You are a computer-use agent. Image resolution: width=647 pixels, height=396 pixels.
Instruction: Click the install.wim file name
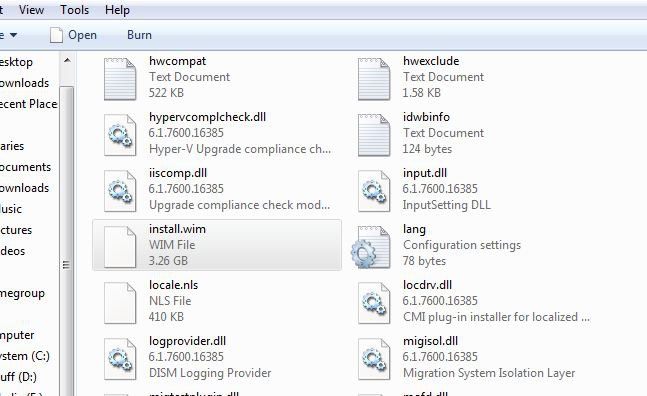[x=177, y=229]
